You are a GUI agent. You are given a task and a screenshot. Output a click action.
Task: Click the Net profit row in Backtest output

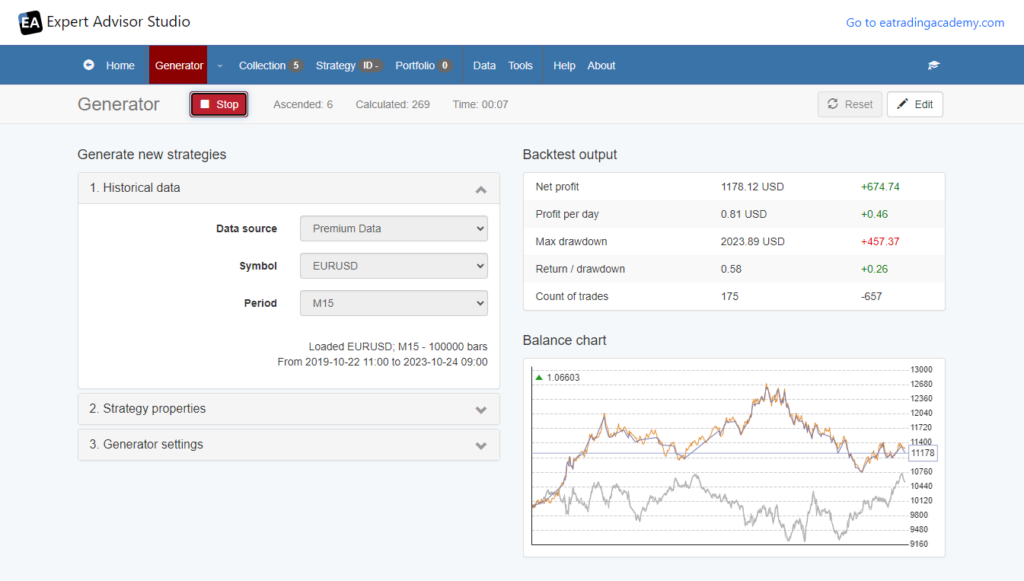[x=733, y=186]
